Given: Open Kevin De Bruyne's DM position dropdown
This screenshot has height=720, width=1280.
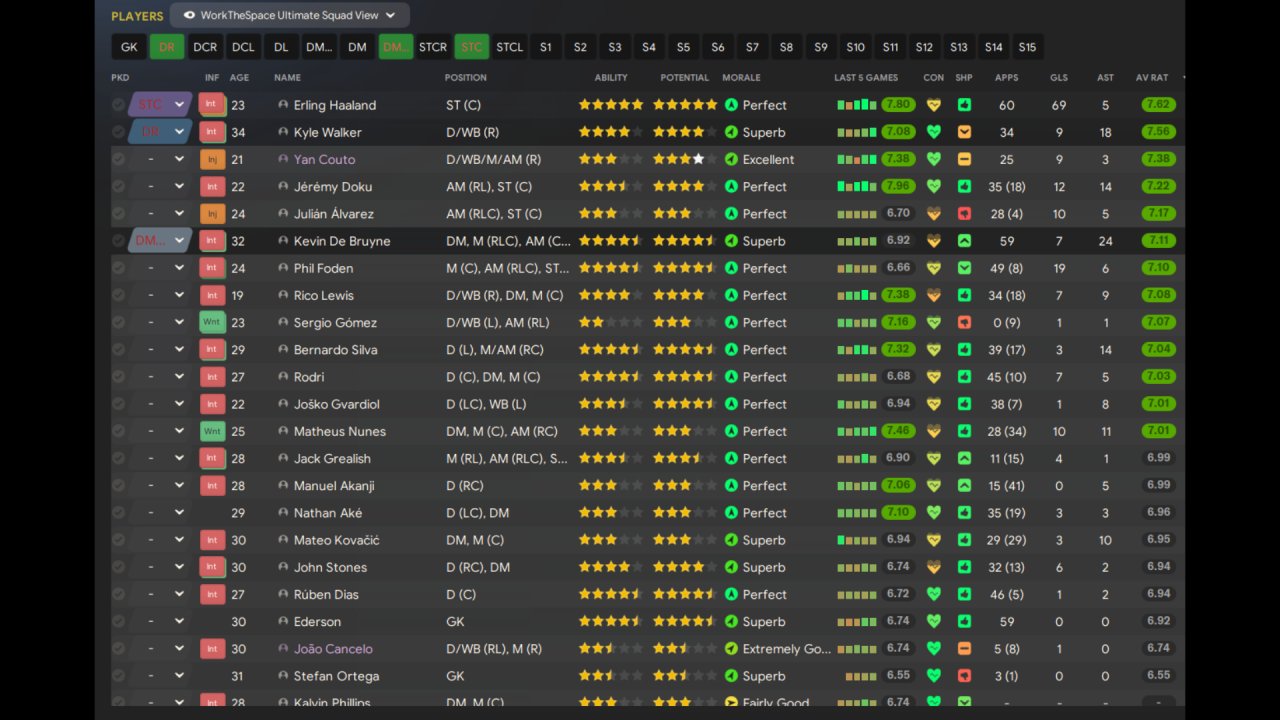Looking at the screenshot, I should pyautogui.click(x=160, y=240).
